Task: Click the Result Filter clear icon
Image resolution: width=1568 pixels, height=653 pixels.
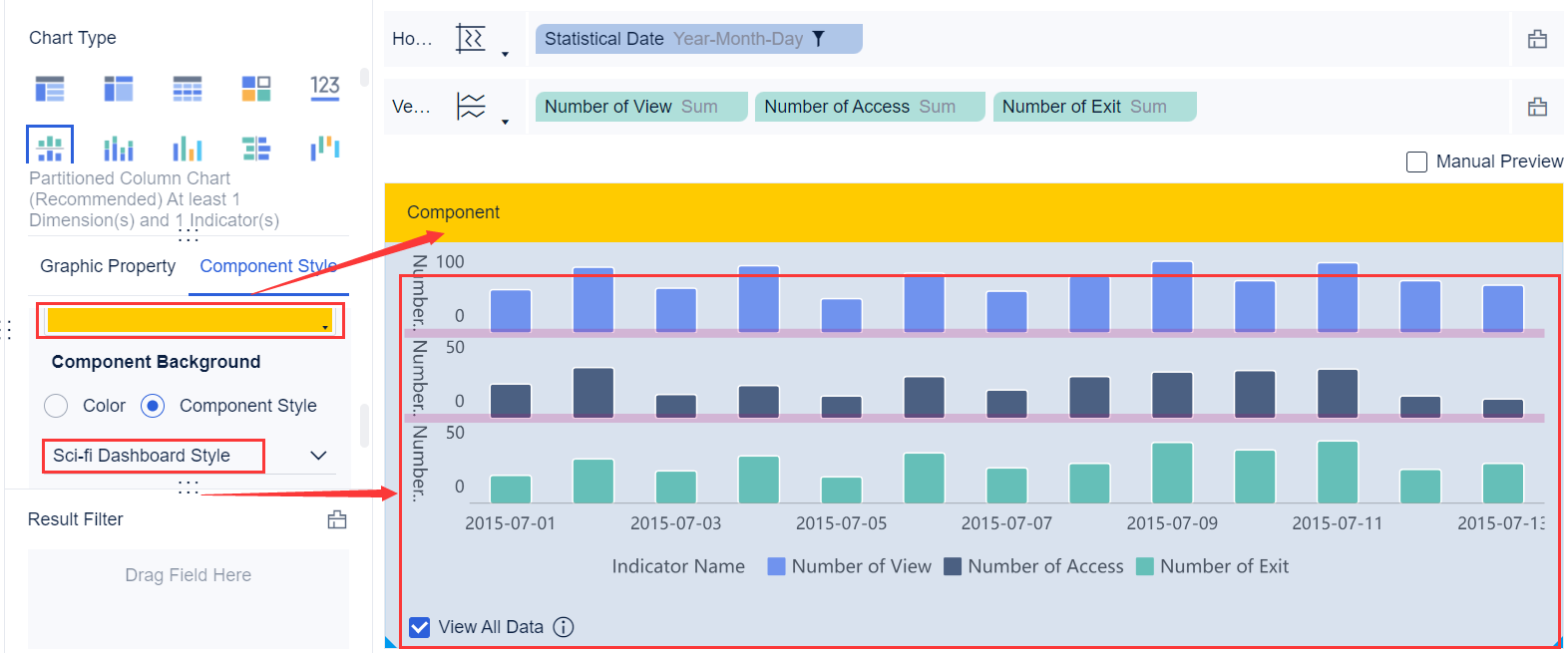Action: 337,519
